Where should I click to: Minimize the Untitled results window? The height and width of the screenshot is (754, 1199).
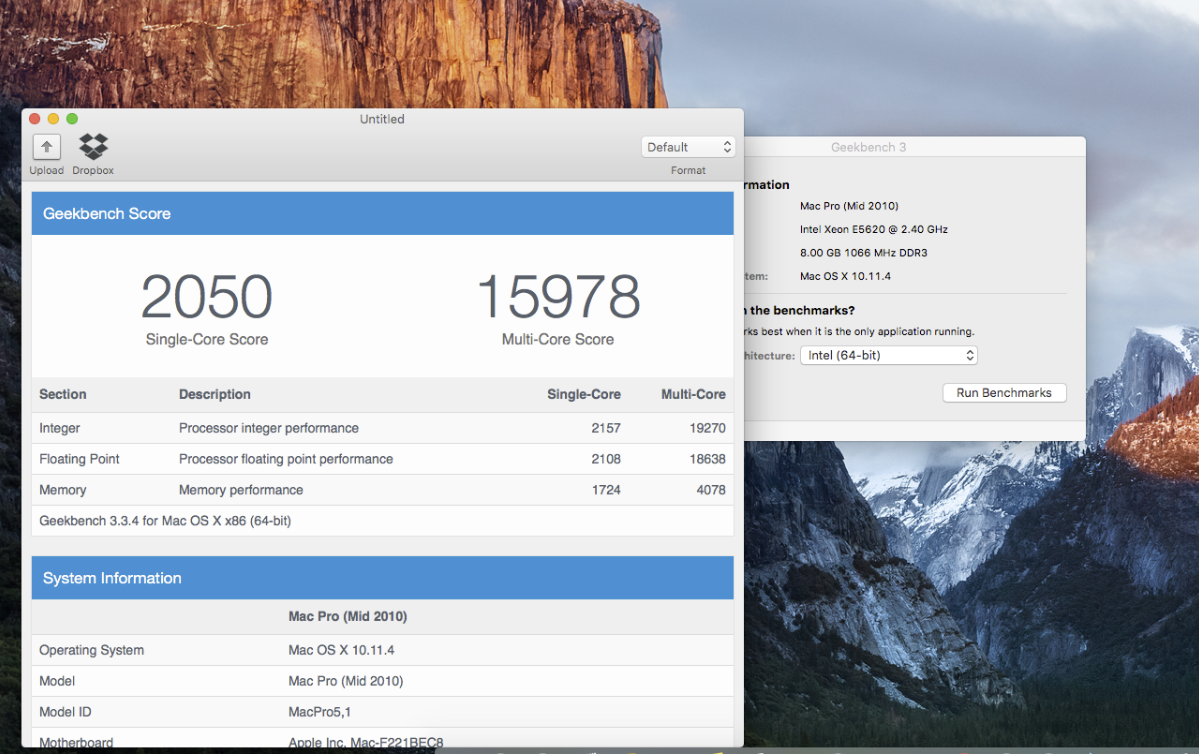[54, 119]
